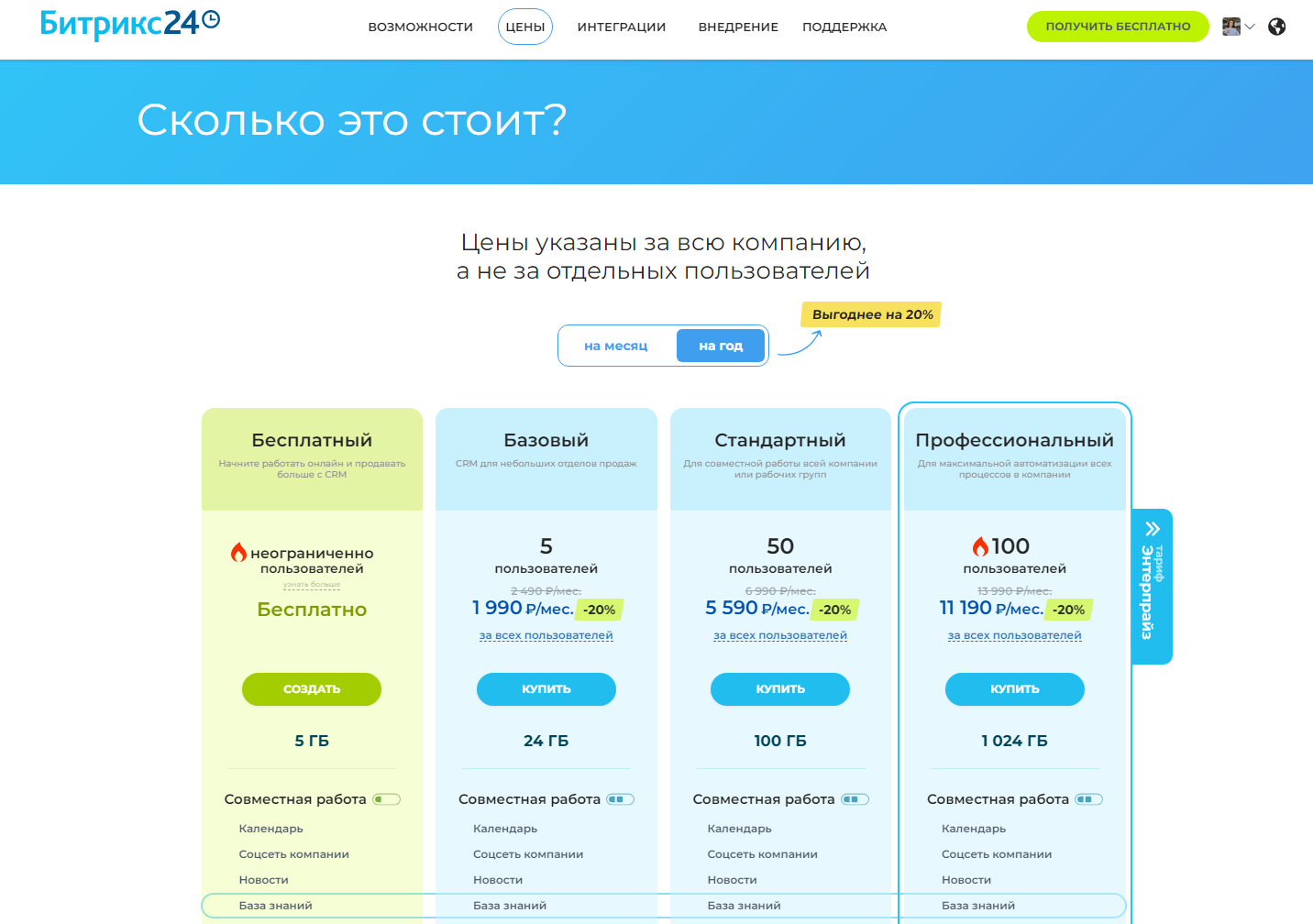Viewport: 1313px width, 924px height.
Task: Click the -20% badge in Профессиональный plan
Action: coord(1069,610)
